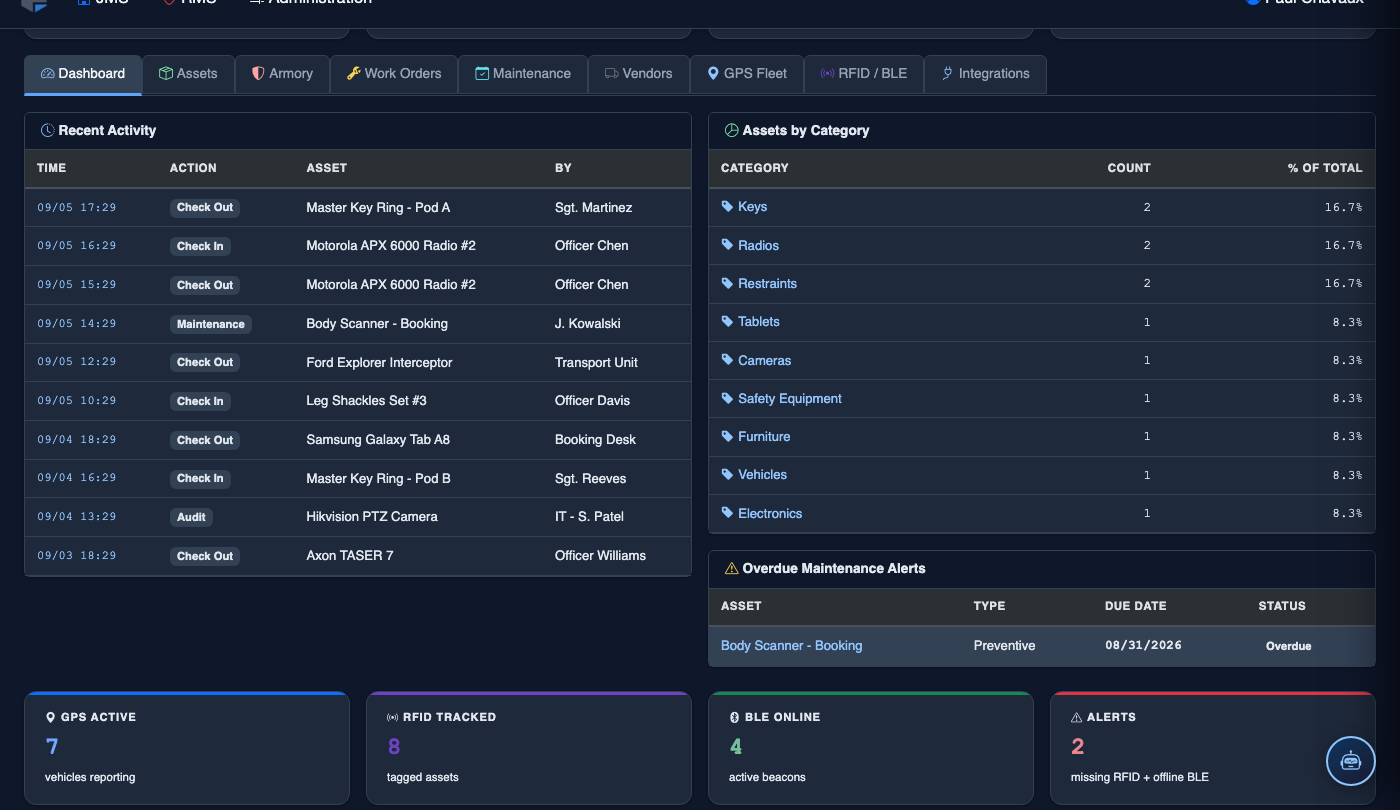Screen dimensions: 1400x810
Task: Open the Cameras category link
Action: [x=764, y=361]
